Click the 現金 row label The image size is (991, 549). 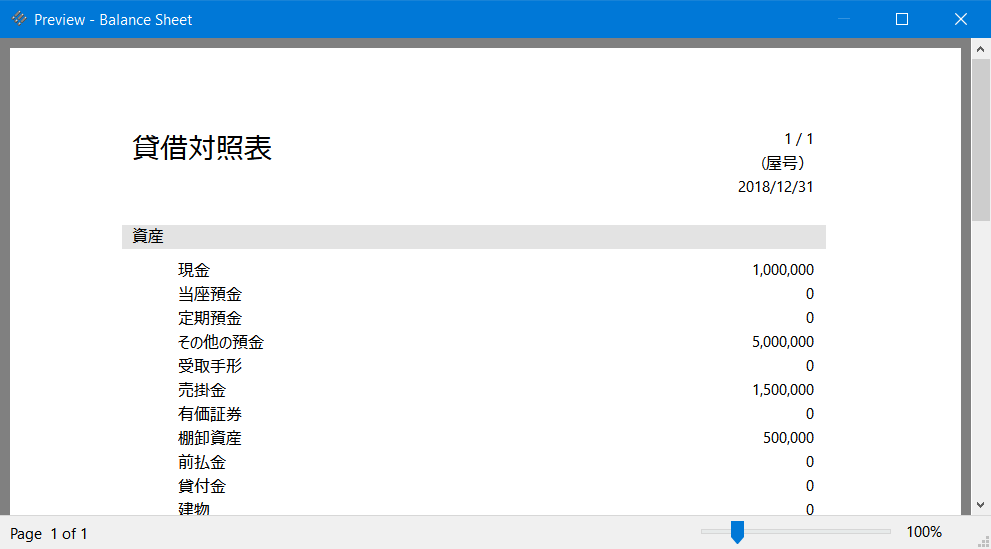pyautogui.click(x=194, y=270)
